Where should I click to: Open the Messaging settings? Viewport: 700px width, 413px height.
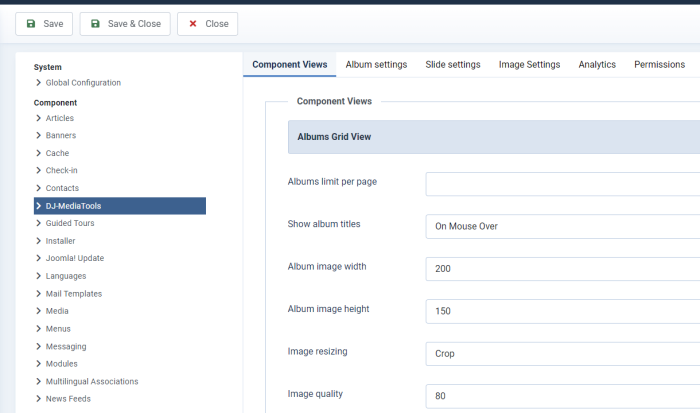[x=66, y=346]
